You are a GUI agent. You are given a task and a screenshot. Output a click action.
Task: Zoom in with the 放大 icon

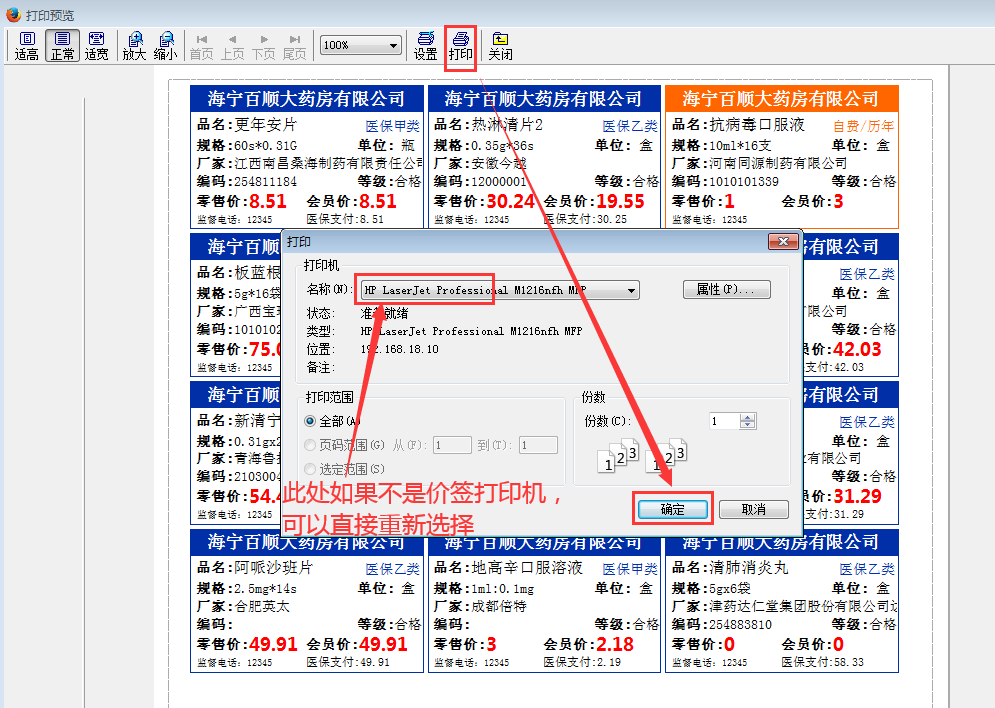[135, 46]
